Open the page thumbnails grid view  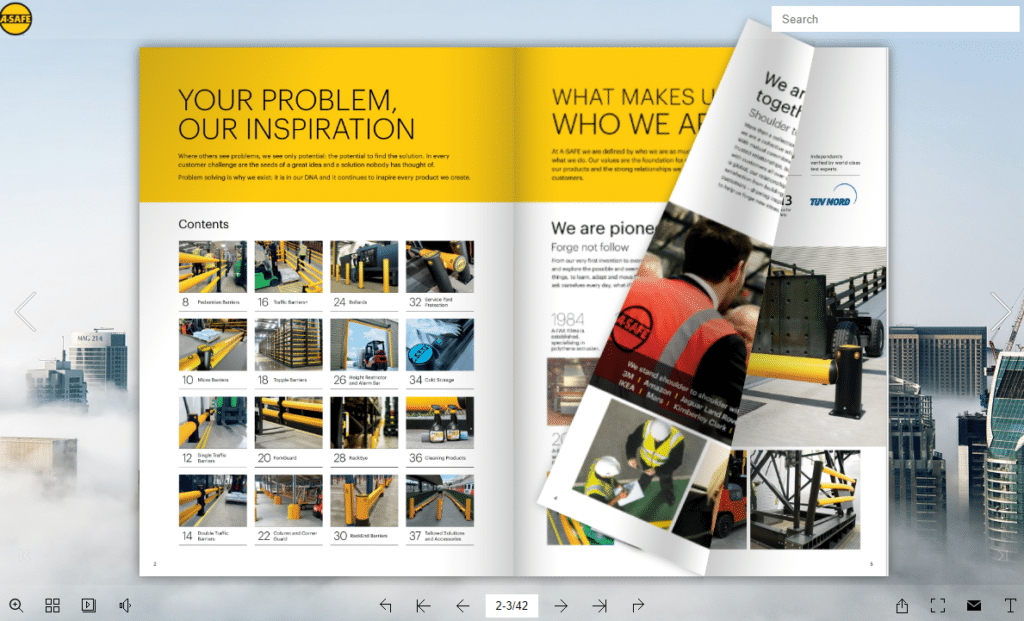(52, 605)
